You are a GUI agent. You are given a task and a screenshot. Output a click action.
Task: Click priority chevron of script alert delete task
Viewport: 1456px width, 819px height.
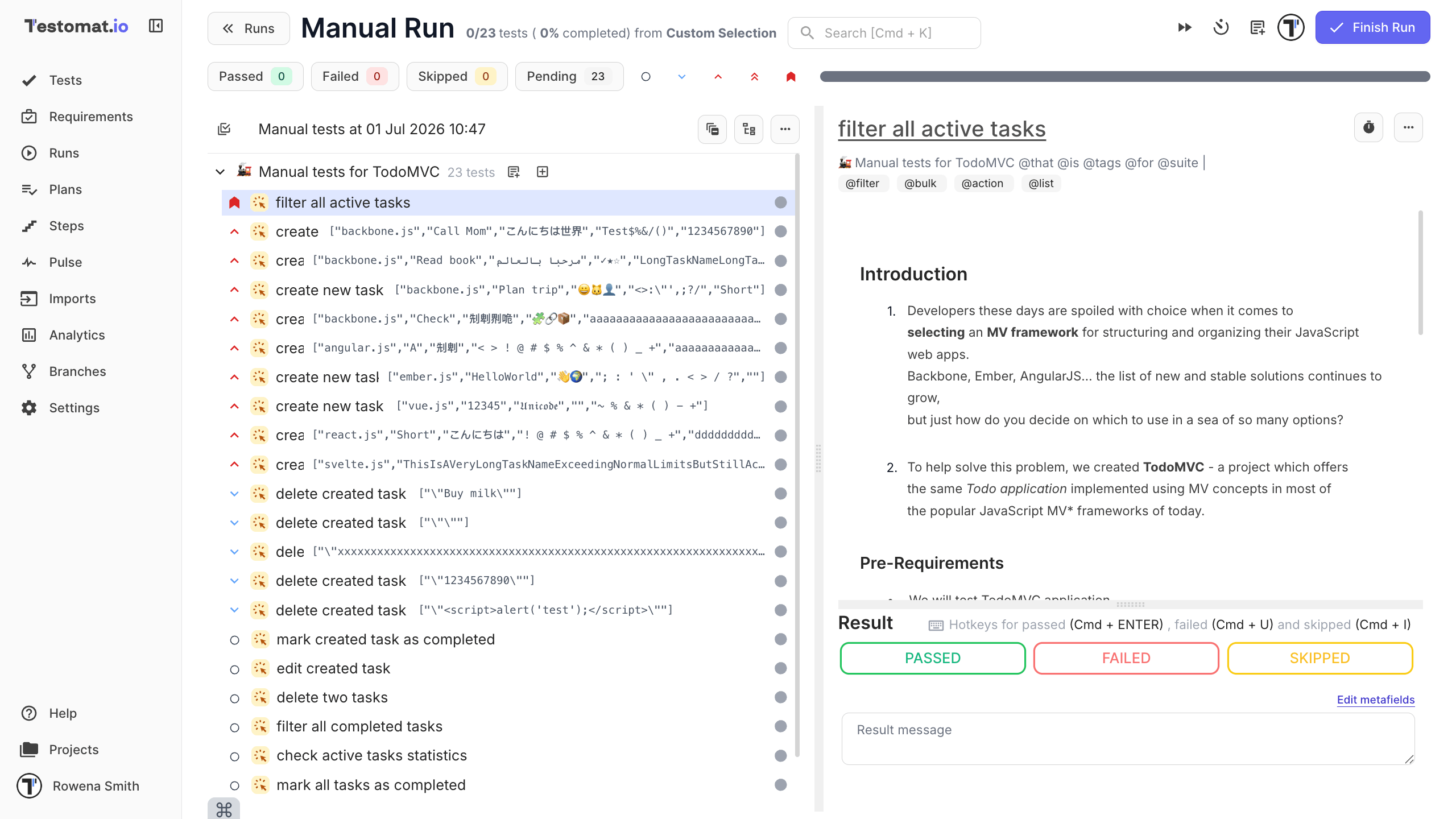[234, 610]
